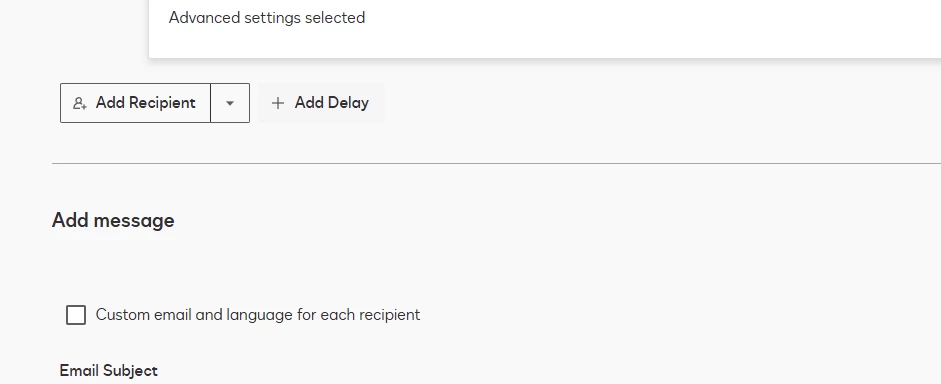Viewport: 941px width, 384px height.
Task: Add a delay between recipients
Action: click(x=321, y=103)
